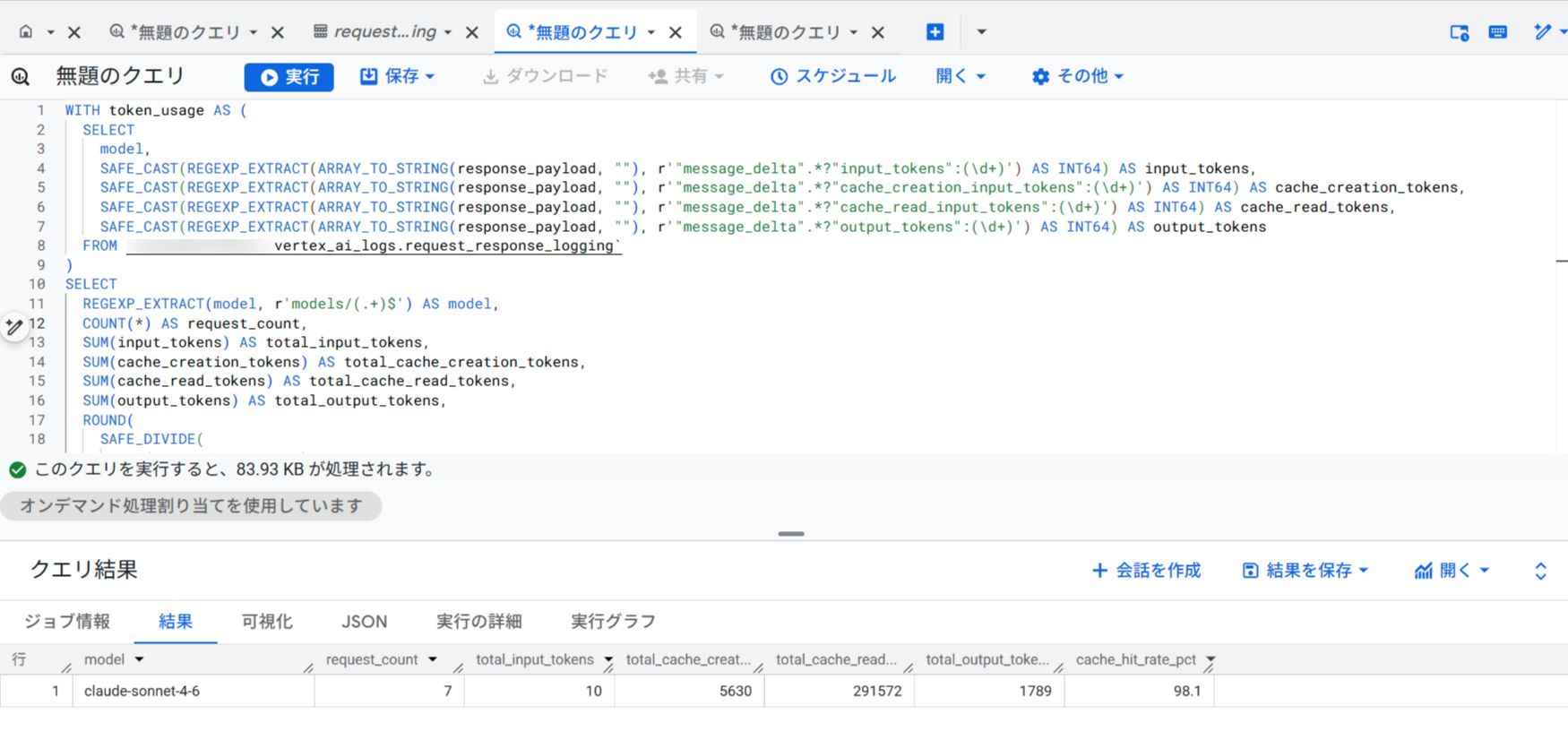Toggle expand of query results panel
Screen dimensions: 1568x740
pyautogui.click(x=1540, y=571)
